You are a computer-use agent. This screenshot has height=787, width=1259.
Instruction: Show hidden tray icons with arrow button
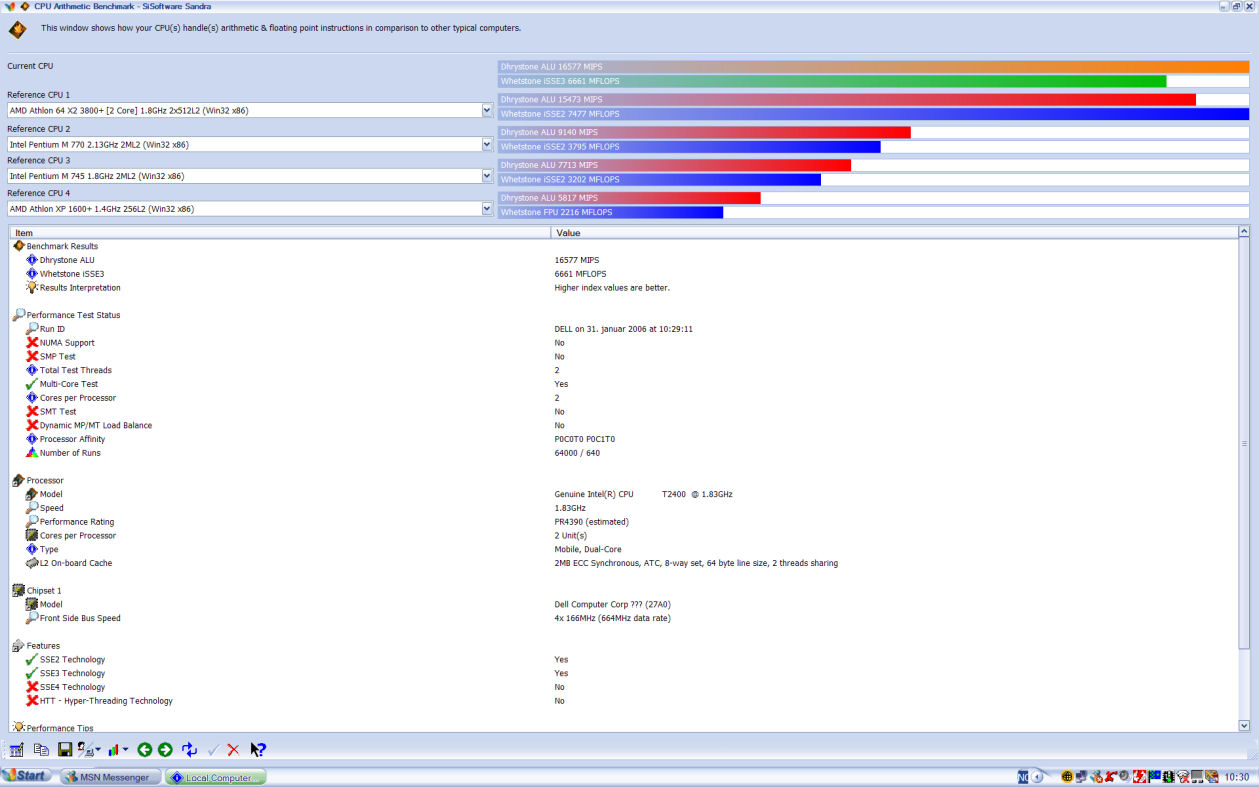click(1037, 777)
